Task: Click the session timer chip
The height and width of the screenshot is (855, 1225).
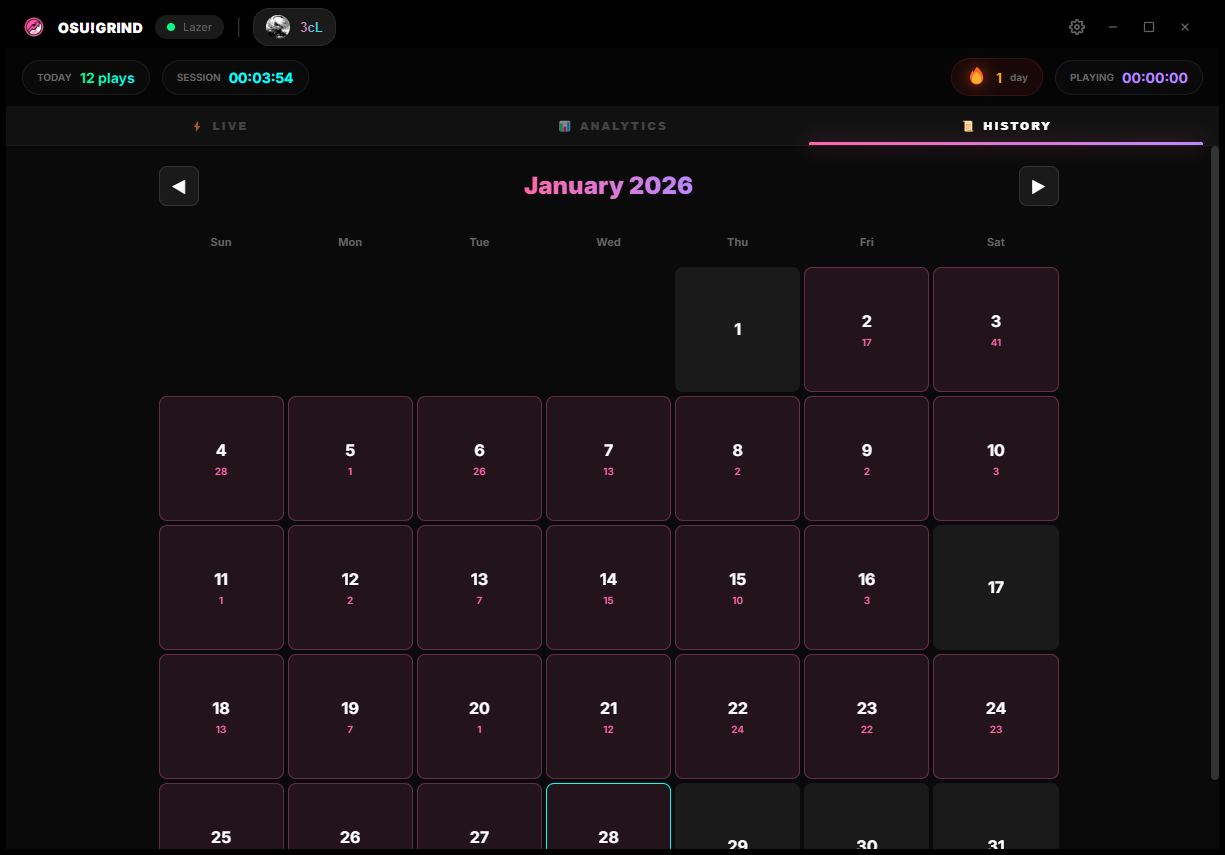Action: [x=235, y=77]
